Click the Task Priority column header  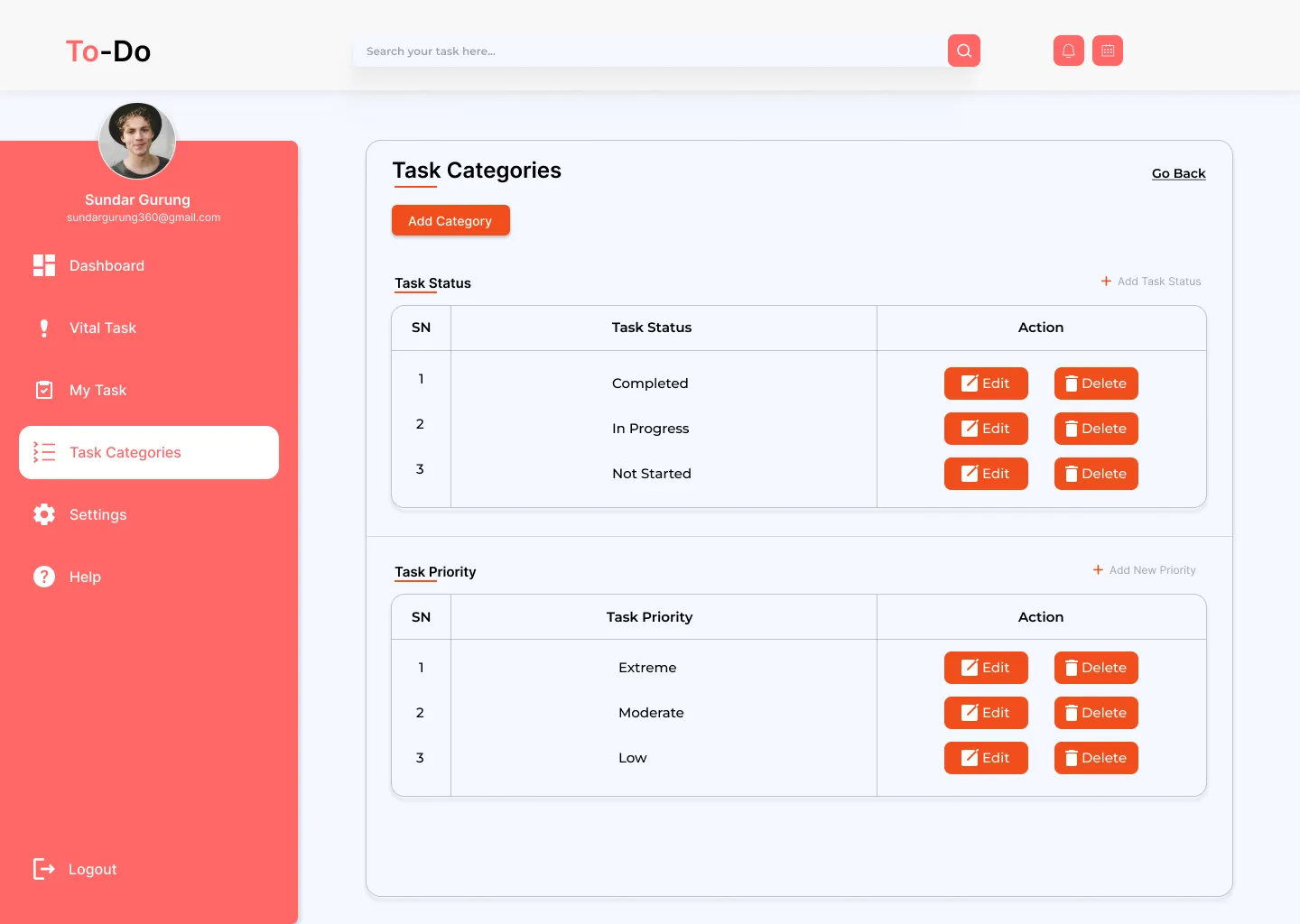click(649, 617)
